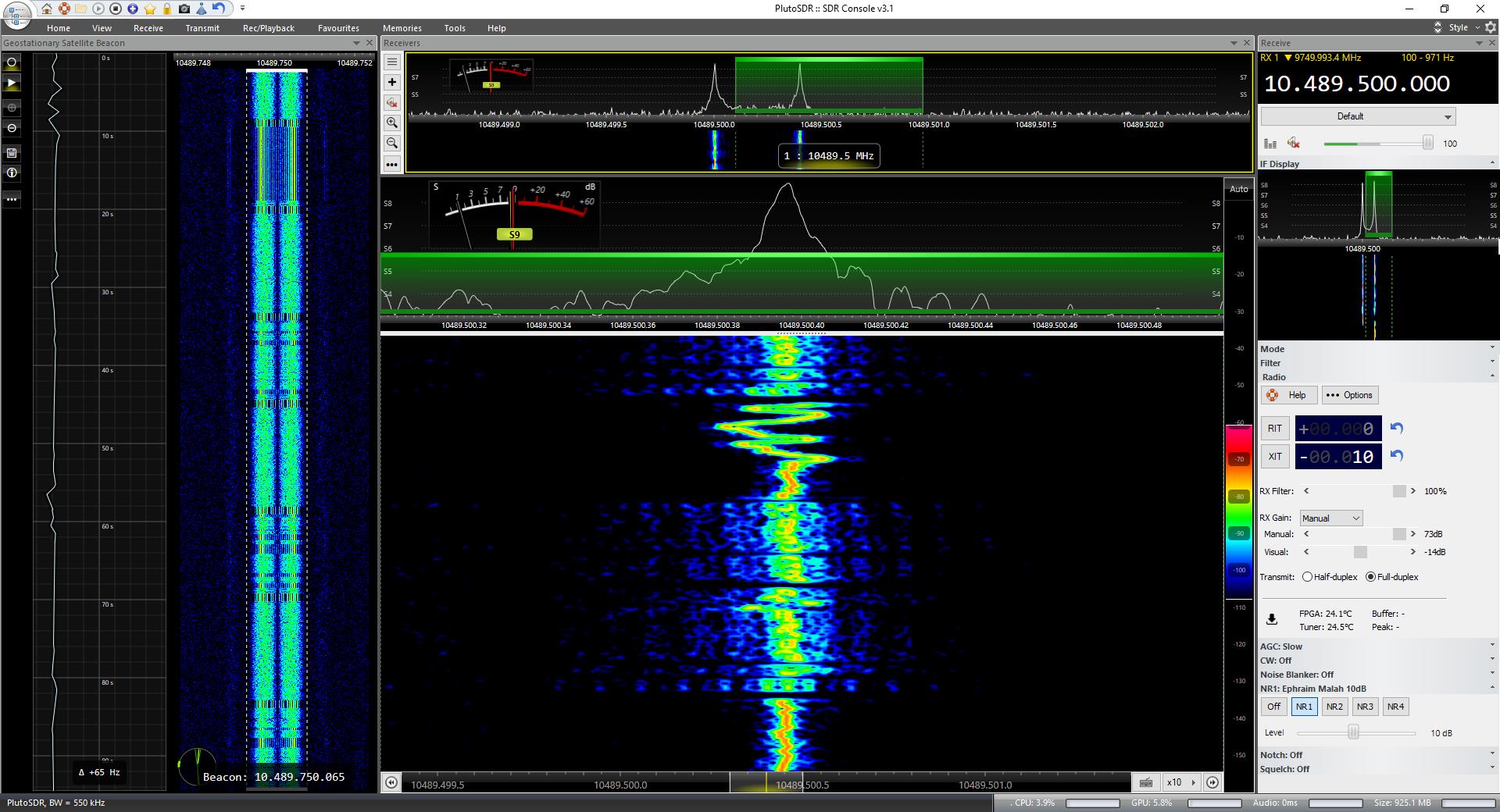The image size is (1500, 812).
Task: Click the download icon beside FPGA temperature
Action: click(x=1272, y=619)
